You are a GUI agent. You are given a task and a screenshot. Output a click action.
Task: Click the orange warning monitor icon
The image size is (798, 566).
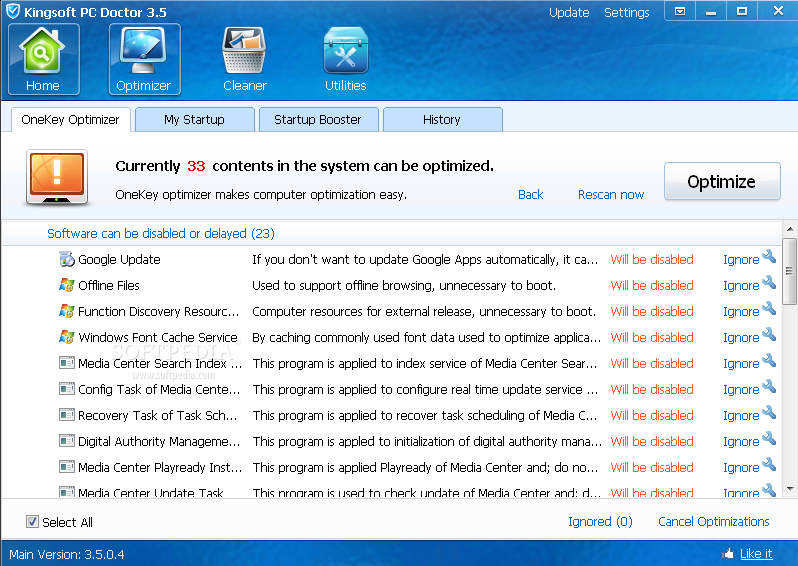(57, 177)
